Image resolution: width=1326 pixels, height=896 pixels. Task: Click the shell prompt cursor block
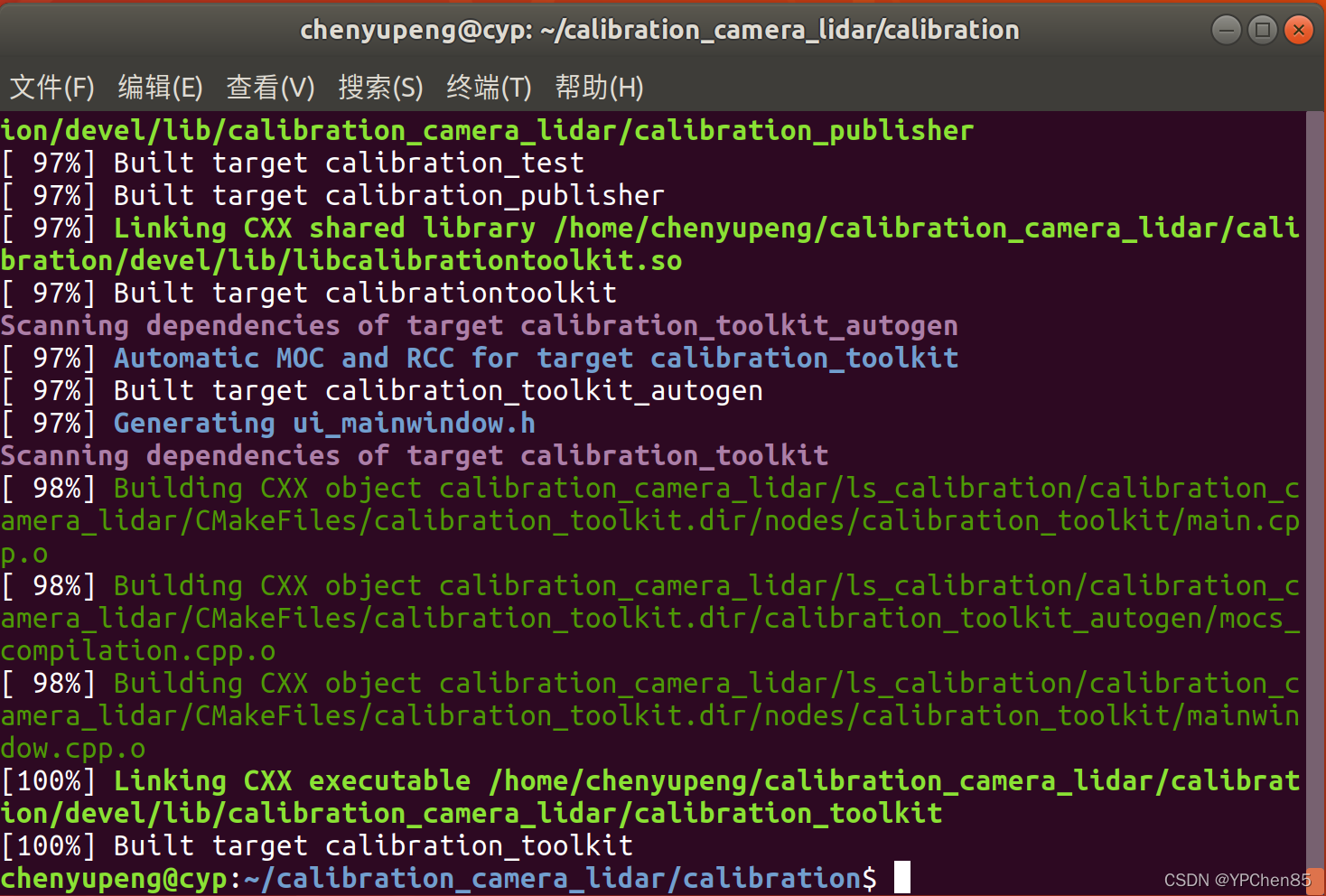901,877
